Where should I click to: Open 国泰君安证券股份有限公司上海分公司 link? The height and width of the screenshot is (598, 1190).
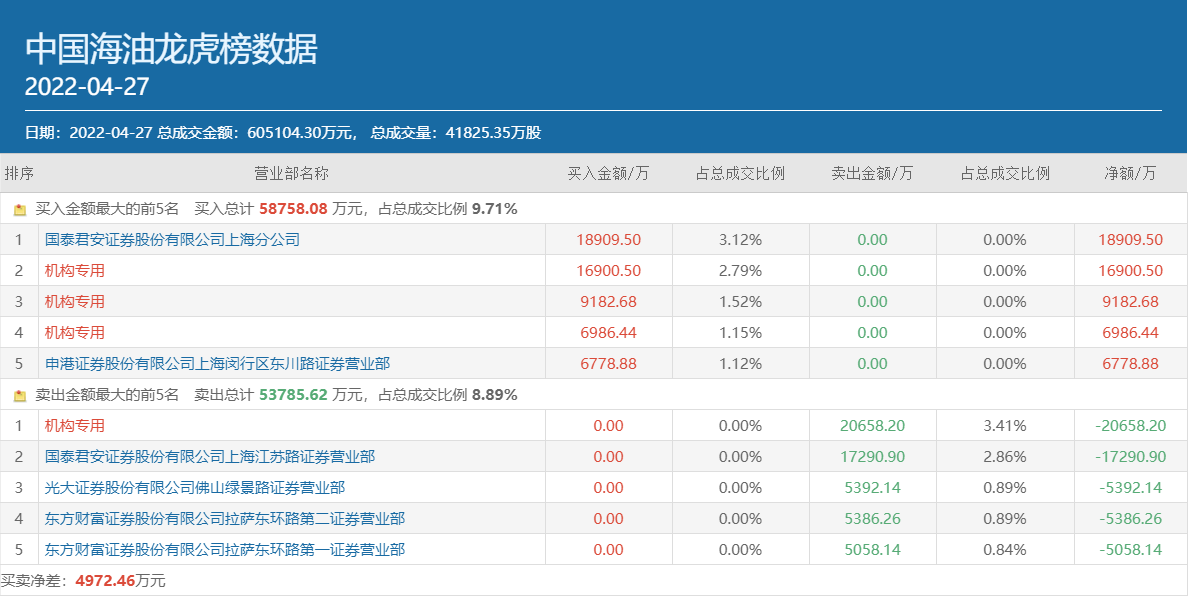coord(172,240)
